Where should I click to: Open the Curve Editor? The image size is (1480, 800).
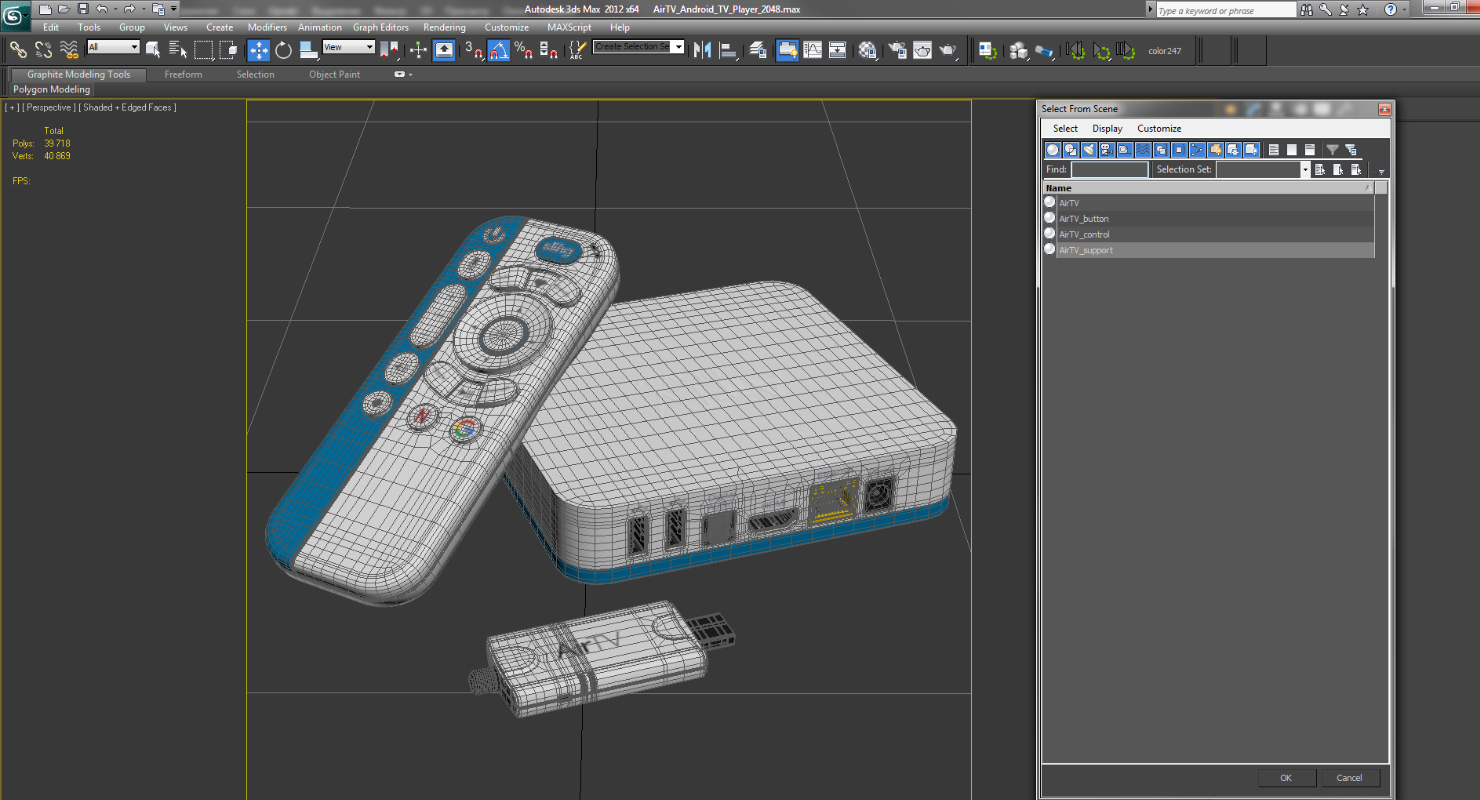pyautogui.click(x=812, y=49)
